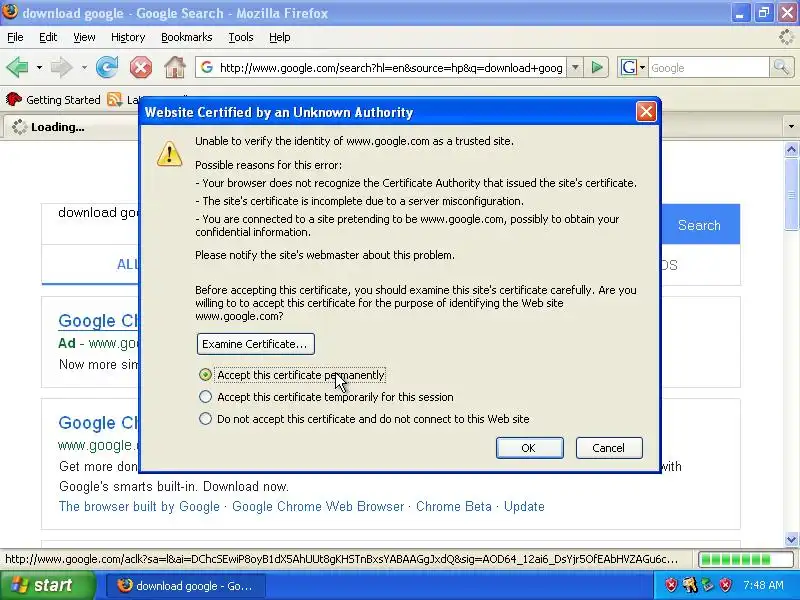800x600 pixels.
Task: Click the Windows start button
Action: click(47, 585)
